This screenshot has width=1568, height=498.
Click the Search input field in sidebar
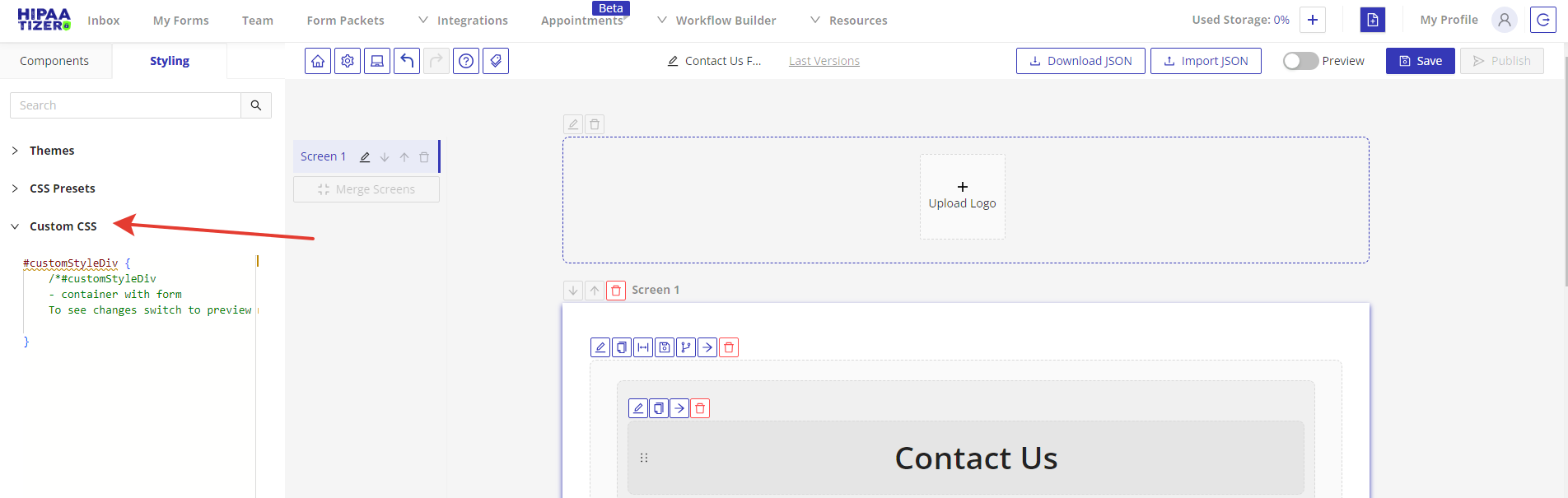point(125,105)
